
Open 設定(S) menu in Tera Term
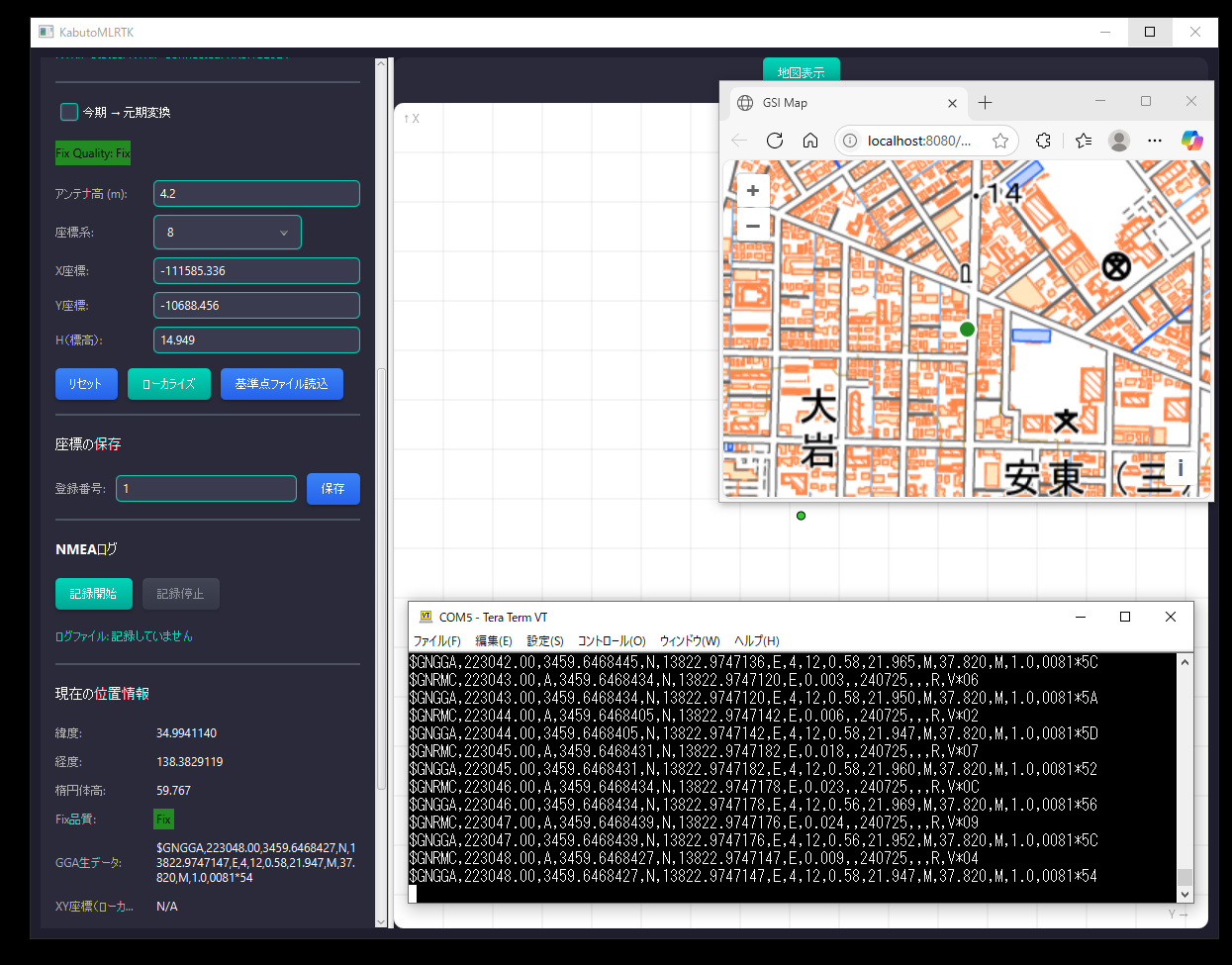[x=544, y=641]
